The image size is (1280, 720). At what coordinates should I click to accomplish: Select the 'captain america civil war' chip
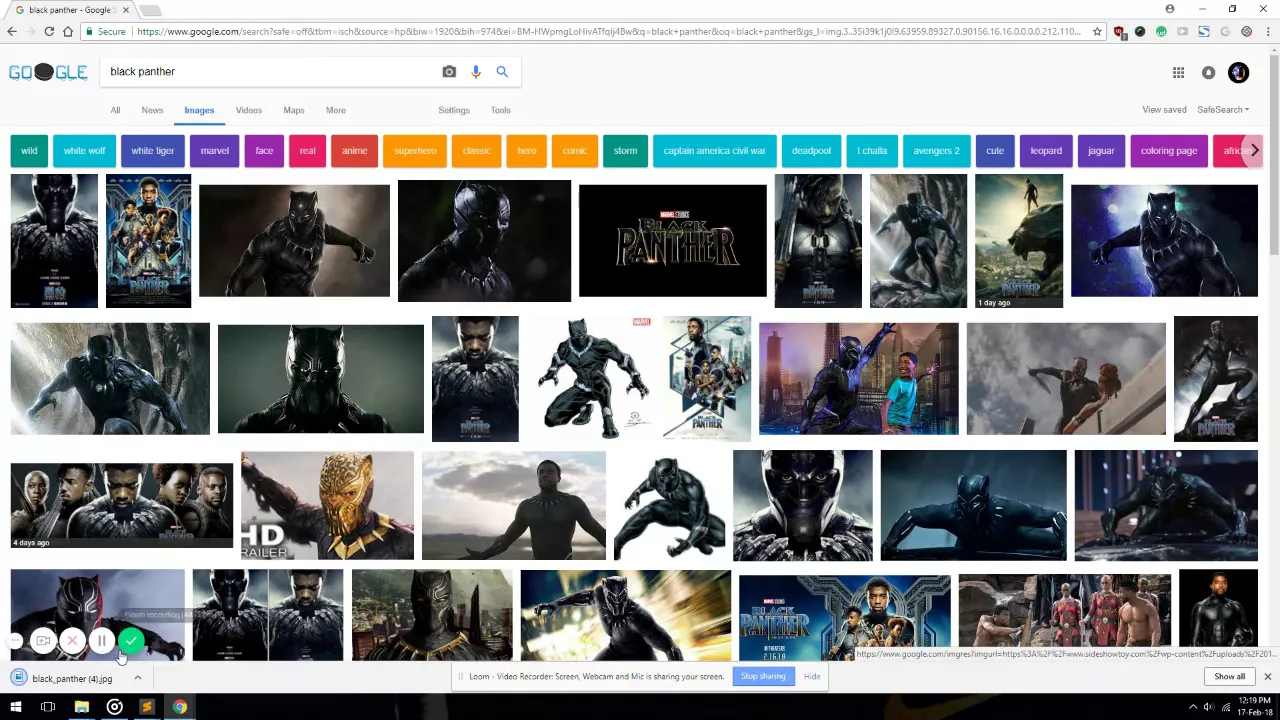tap(714, 151)
